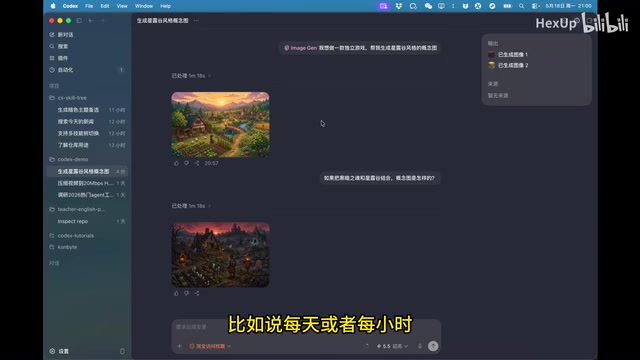This screenshot has height=360, width=640.
Task: Open the View menu
Action: (x=122, y=6)
